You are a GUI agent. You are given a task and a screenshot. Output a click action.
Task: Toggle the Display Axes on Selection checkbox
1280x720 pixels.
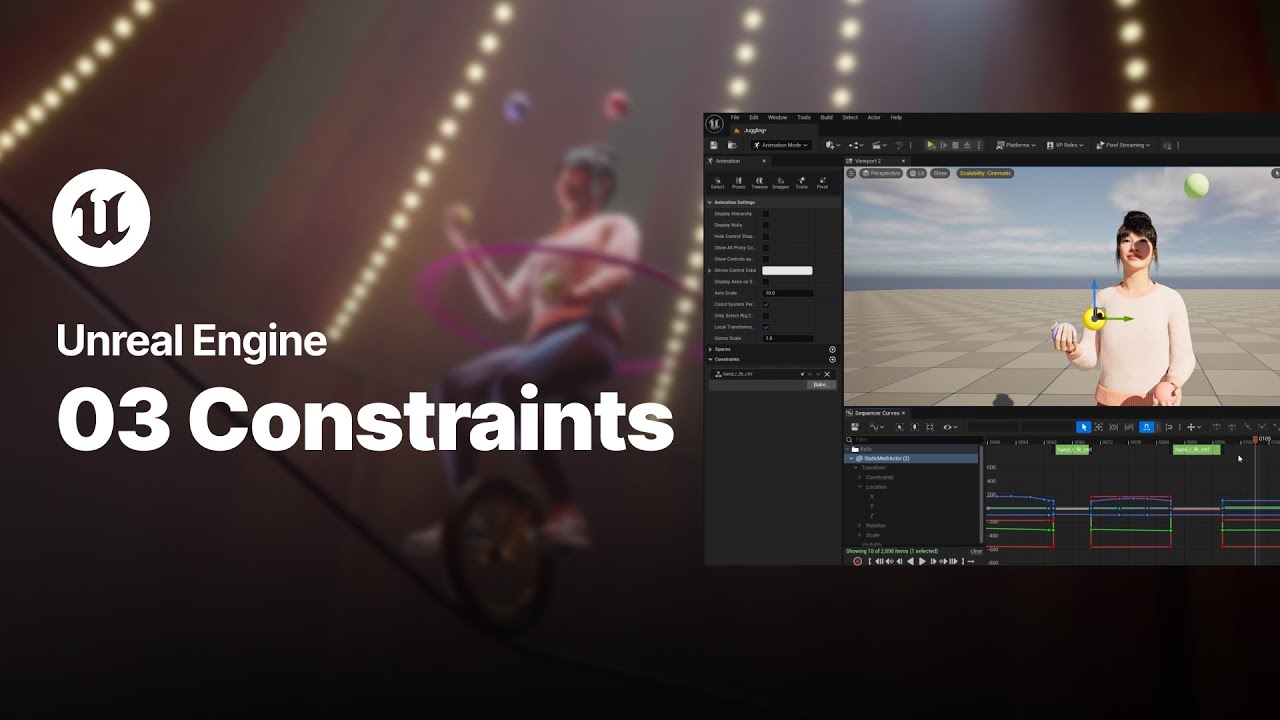[x=766, y=282]
